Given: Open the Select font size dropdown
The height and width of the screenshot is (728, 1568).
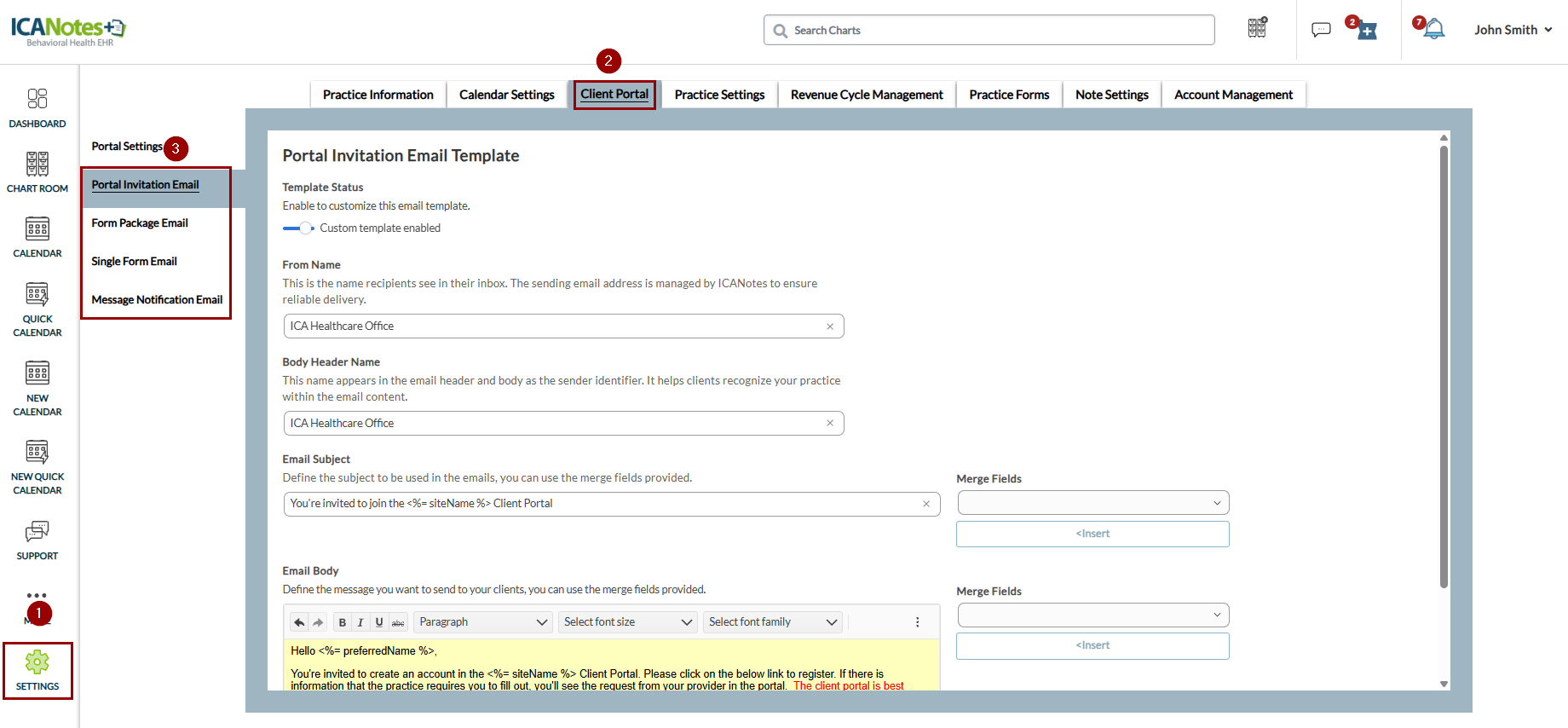Looking at the screenshot, I should [x=627, y=622].
